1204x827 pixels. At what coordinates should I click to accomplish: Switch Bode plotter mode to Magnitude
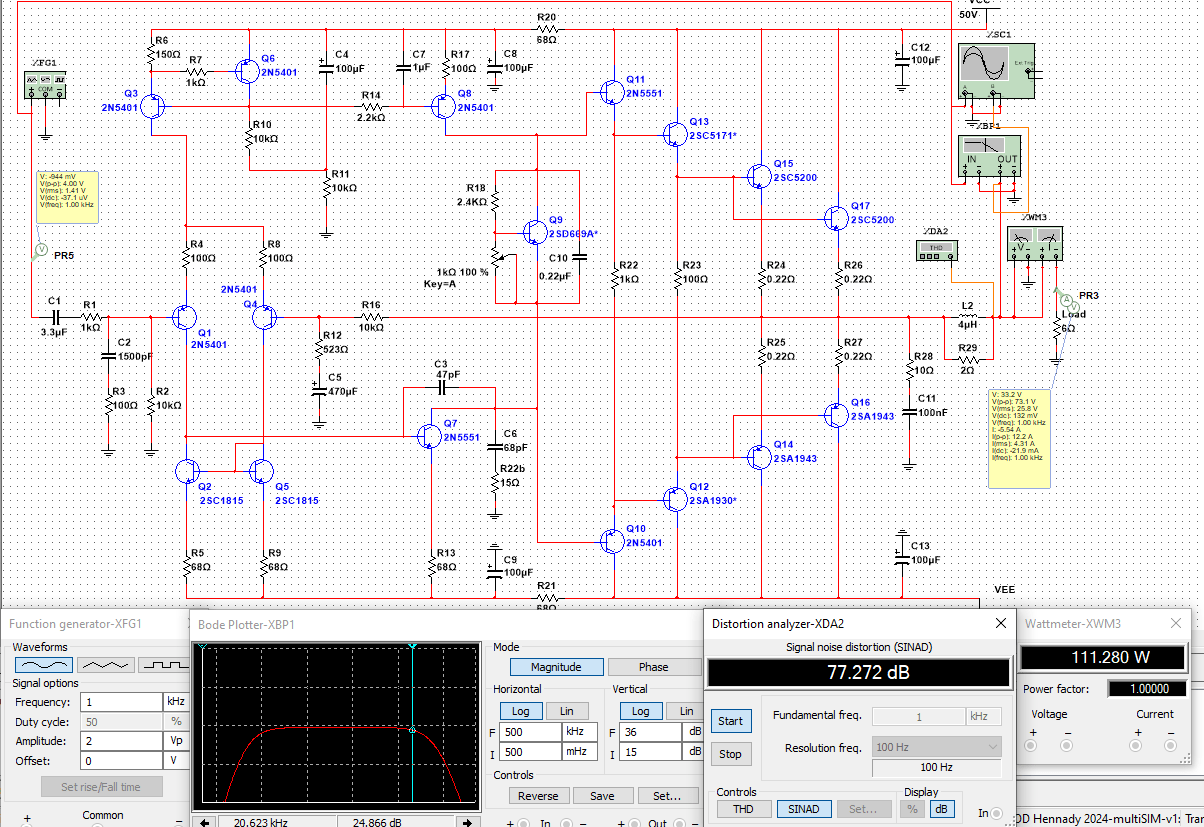(x=556, y=667)
